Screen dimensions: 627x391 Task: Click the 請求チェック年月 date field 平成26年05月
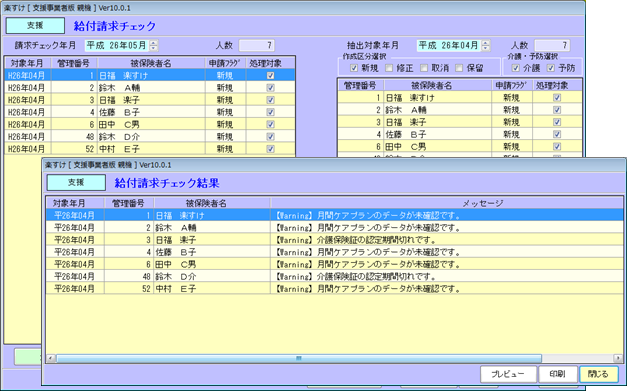point(117,45)
